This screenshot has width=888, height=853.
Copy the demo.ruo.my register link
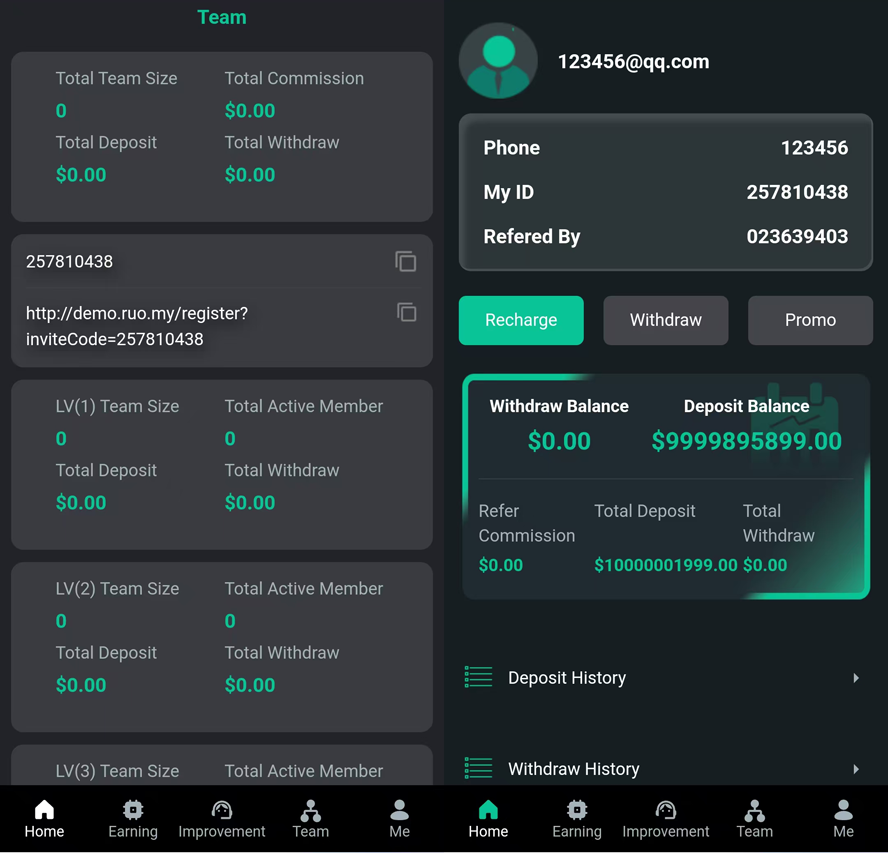(406, 312)
